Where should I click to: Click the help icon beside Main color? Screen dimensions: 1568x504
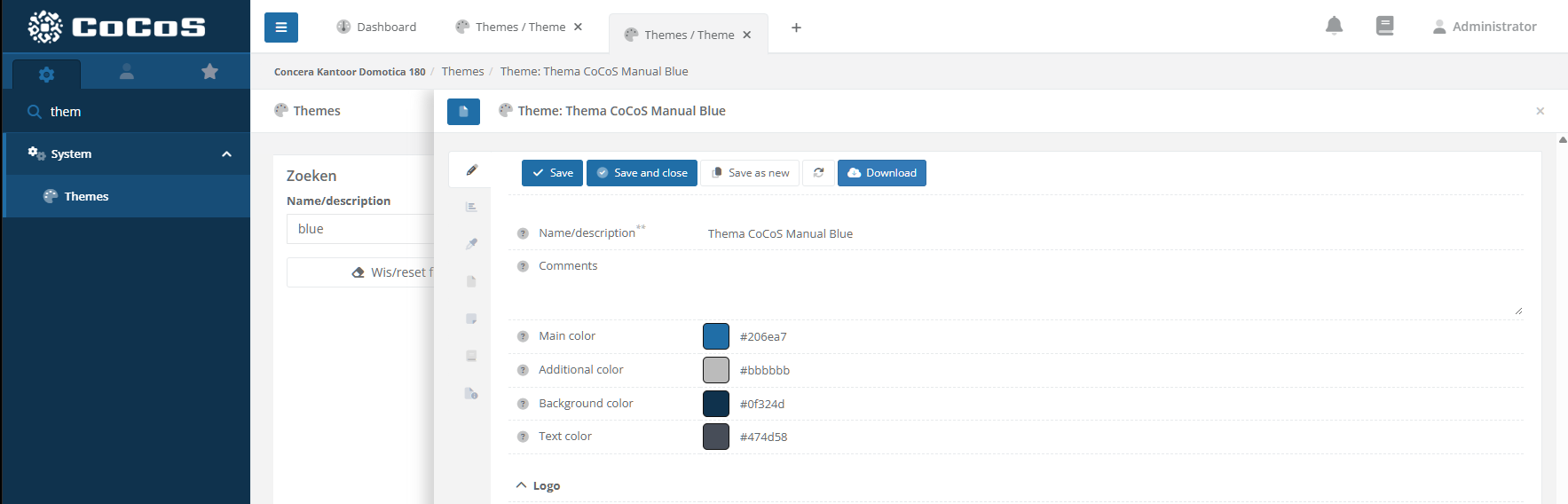tap(523, 336)
